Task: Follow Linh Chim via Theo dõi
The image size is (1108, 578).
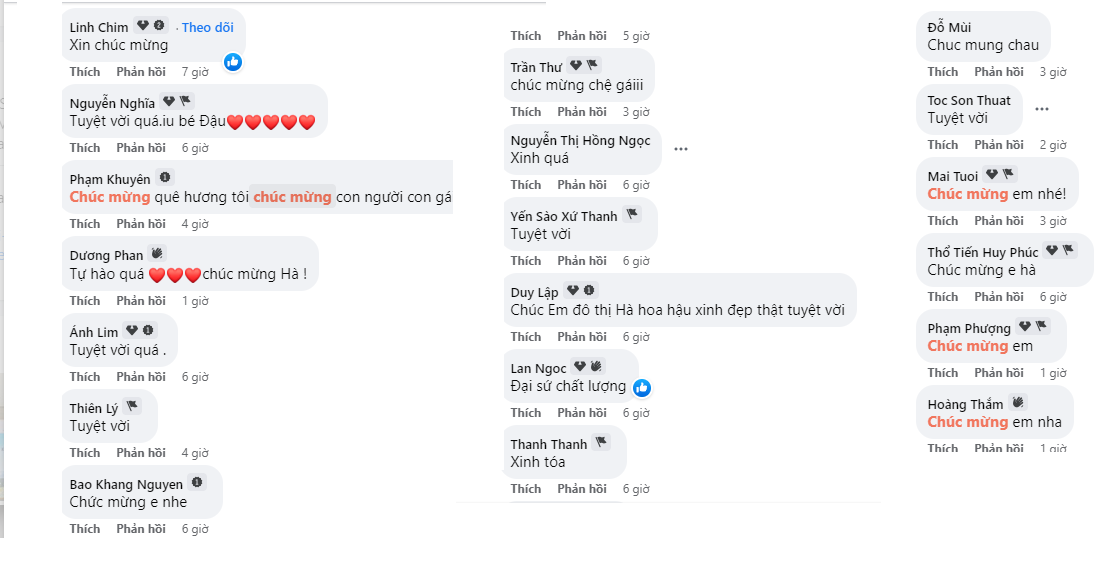Action: (209, 27)
